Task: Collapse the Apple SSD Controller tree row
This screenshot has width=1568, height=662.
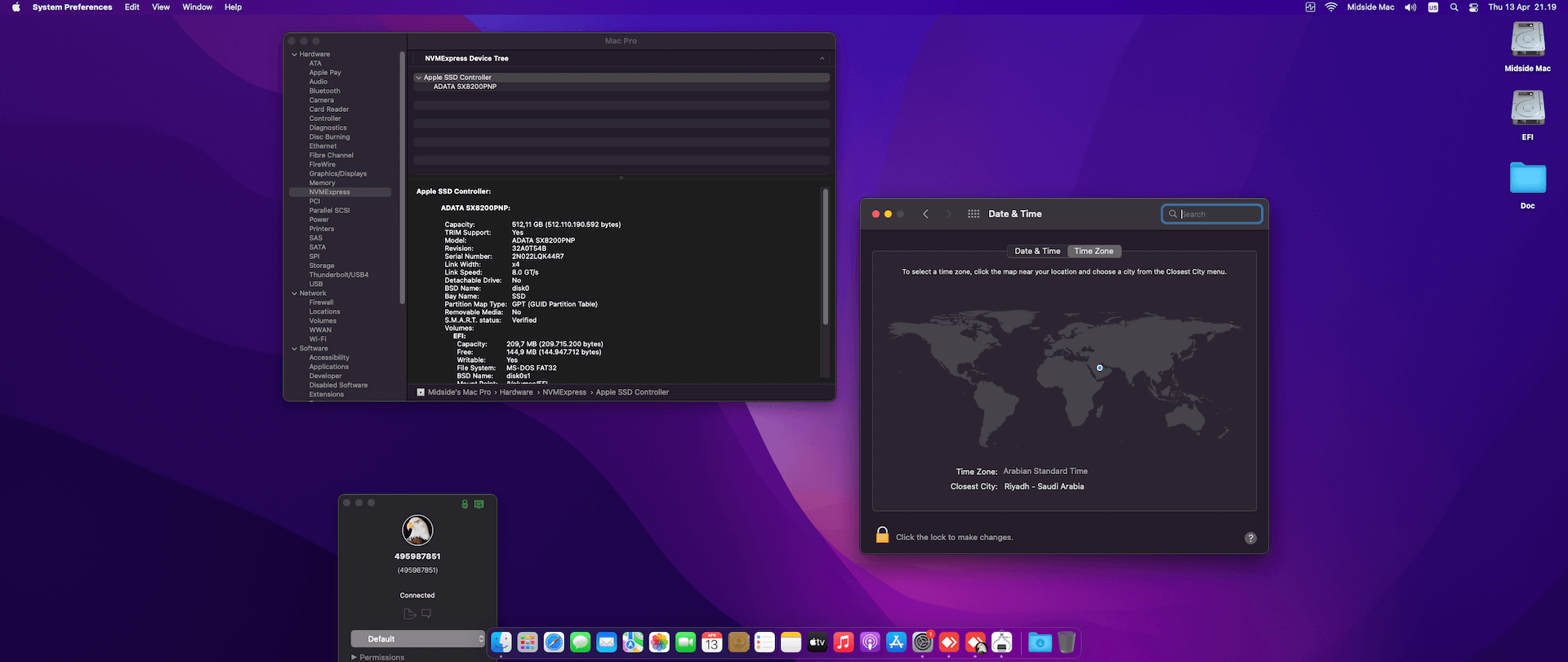Action: pyautogui.click(x=419, y=78)
